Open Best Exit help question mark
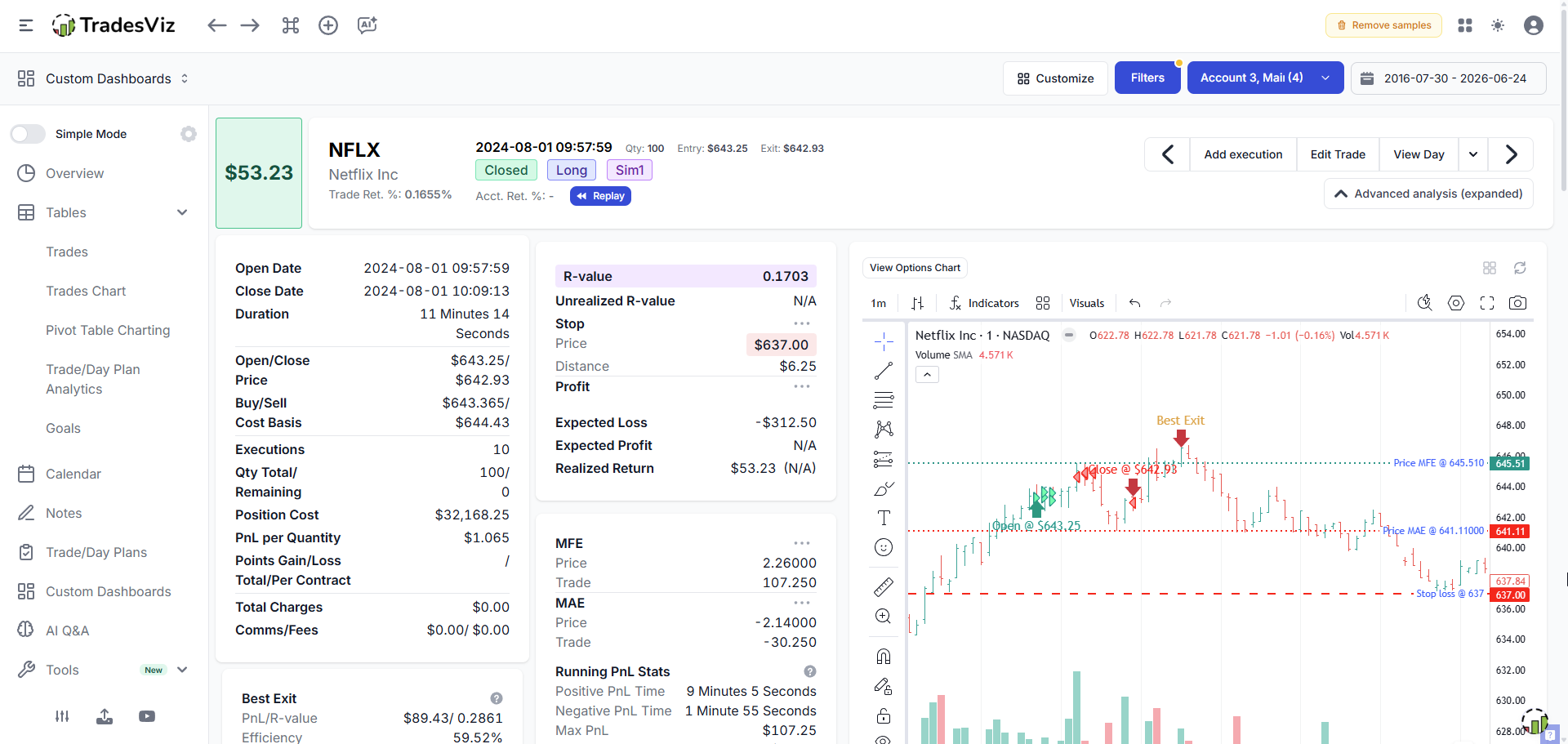Image resolution: width=1568 pixels, height=744 pixels. pyautogui.click(x=496, y=698)
